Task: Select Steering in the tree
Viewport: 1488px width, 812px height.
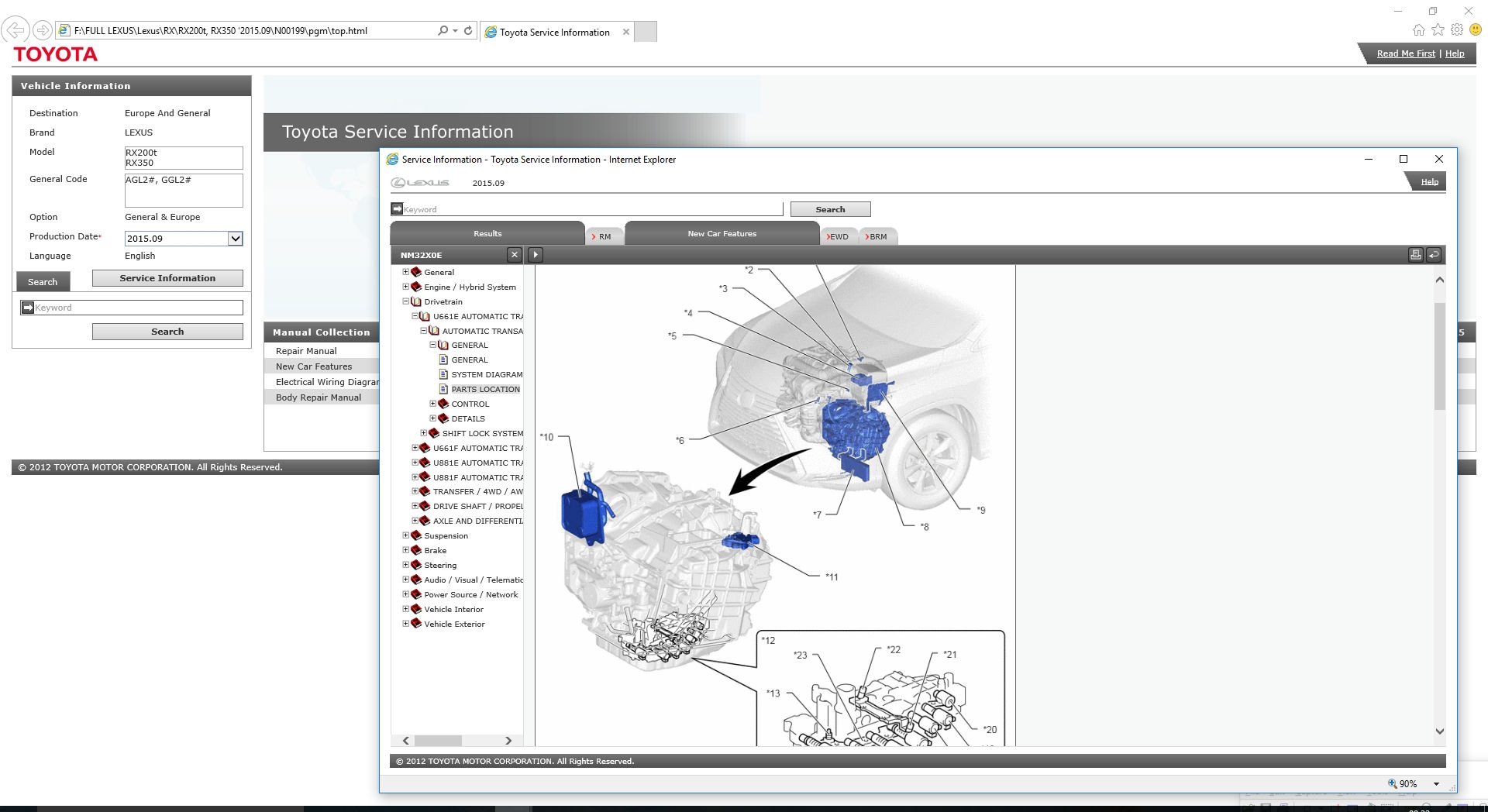Action: [440, 565]
